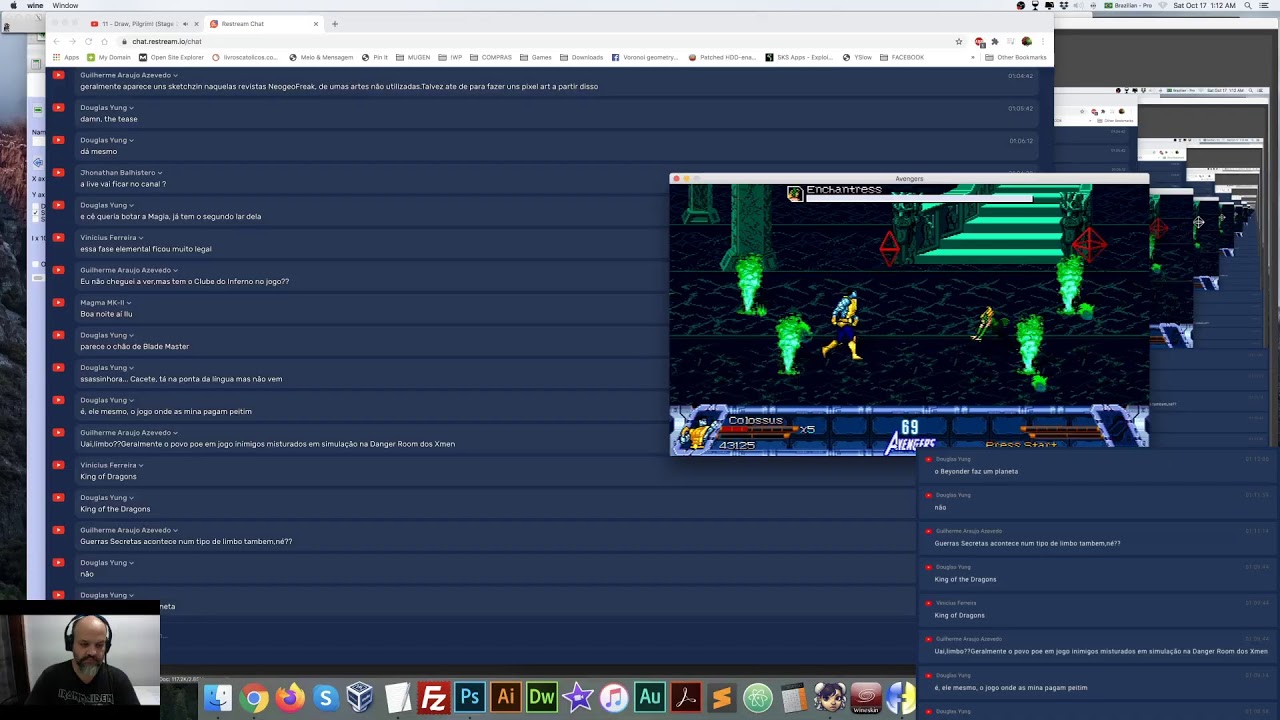Open the MUGEN bookmark folder

(x=414, y=57)
